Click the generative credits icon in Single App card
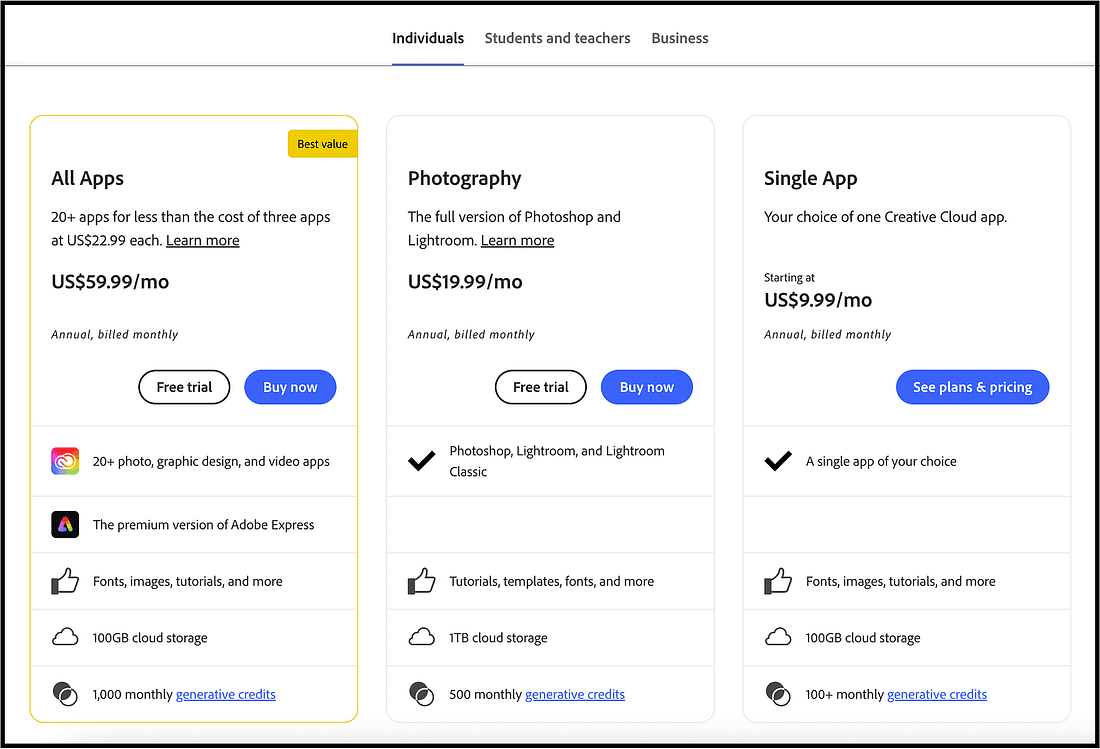This screenshot has height=749, width=1100. (778, 694)
